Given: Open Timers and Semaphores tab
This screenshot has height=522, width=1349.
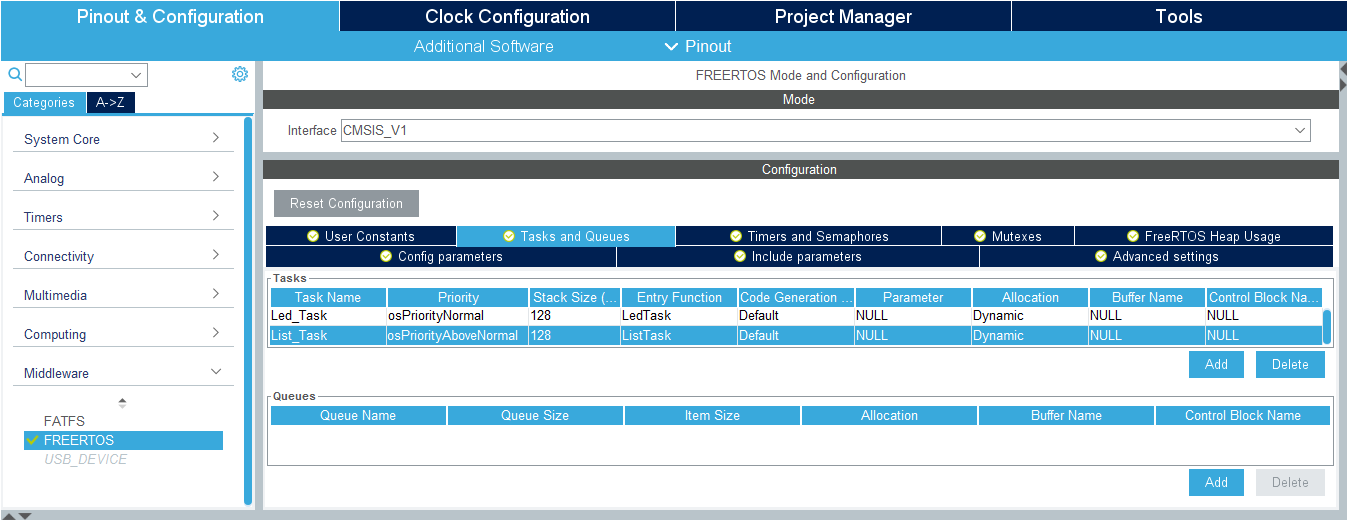Looking at the screenshot, I should pos(808,236).
